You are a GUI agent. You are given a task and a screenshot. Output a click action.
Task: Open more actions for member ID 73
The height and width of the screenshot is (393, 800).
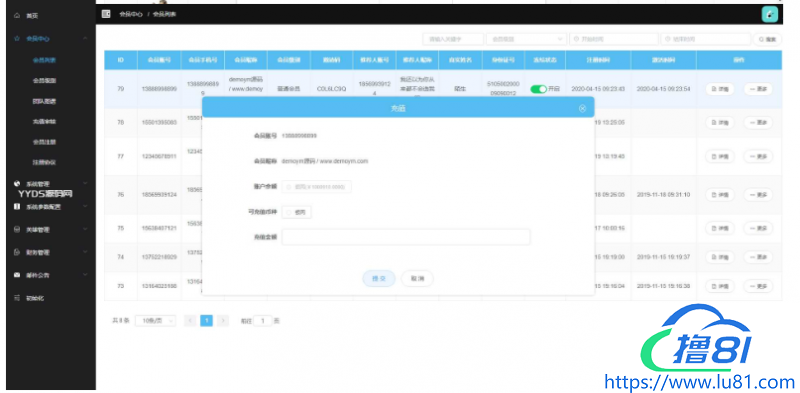(x=758, y=286)
